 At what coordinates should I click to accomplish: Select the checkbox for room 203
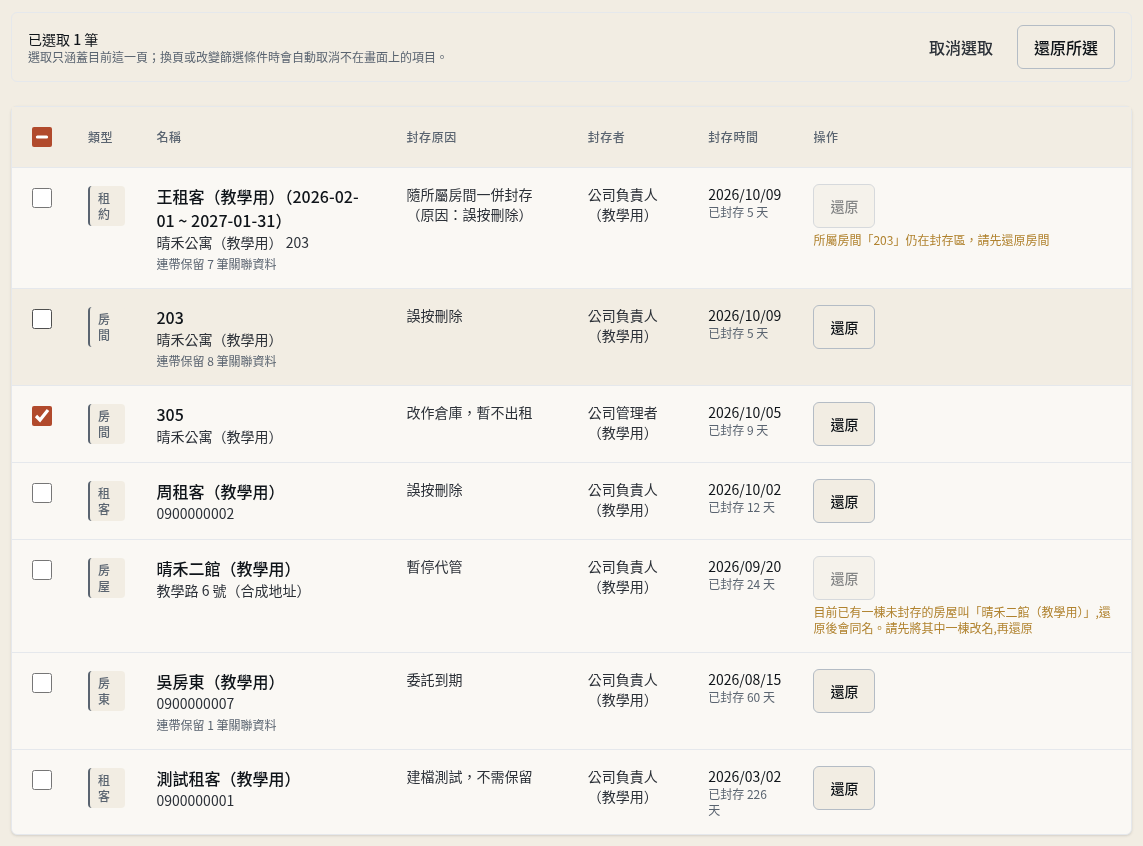tap(42, 319)
